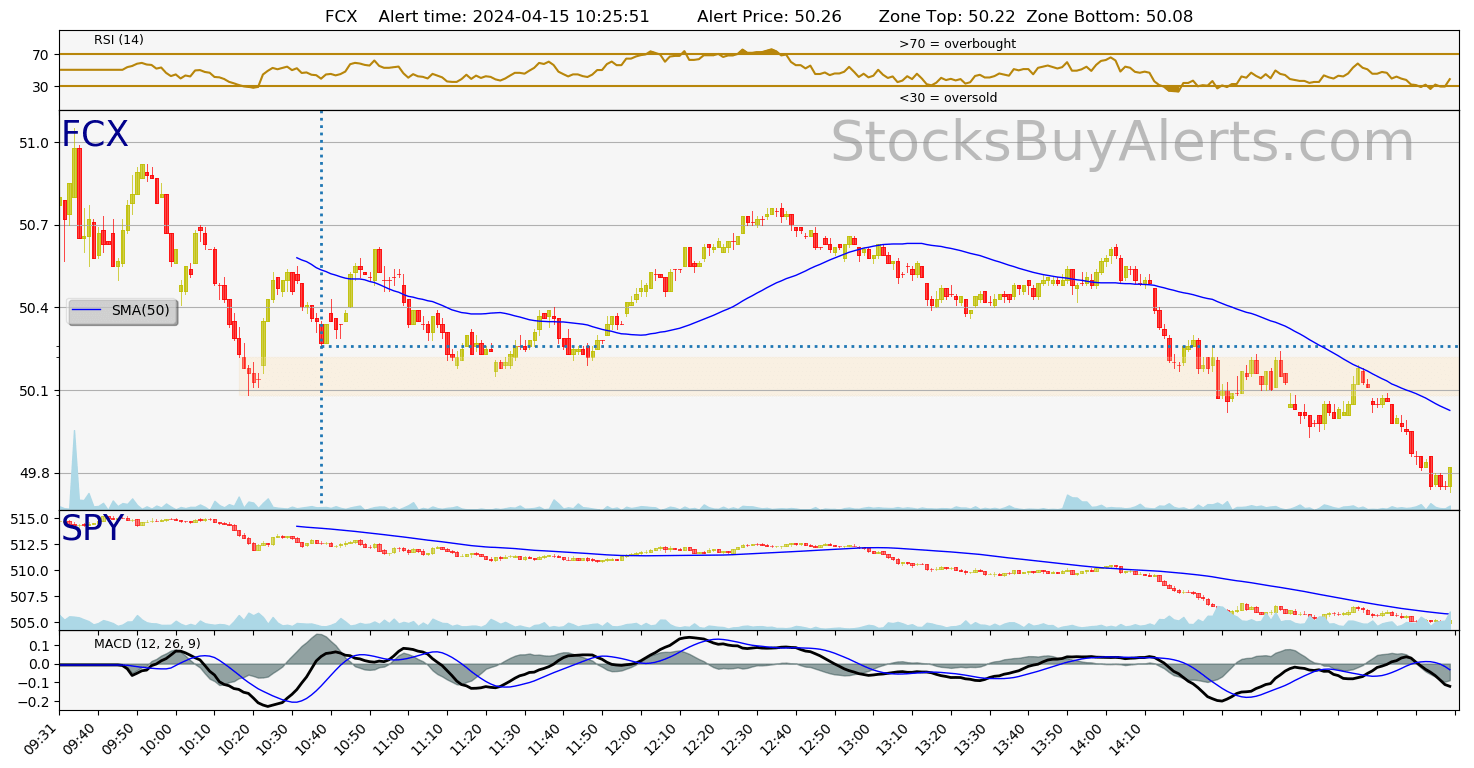The height and width of the screenshot is (768, 1474).
Task: Click the 13:30 time axis label
Action: click(x=970, y=737)
